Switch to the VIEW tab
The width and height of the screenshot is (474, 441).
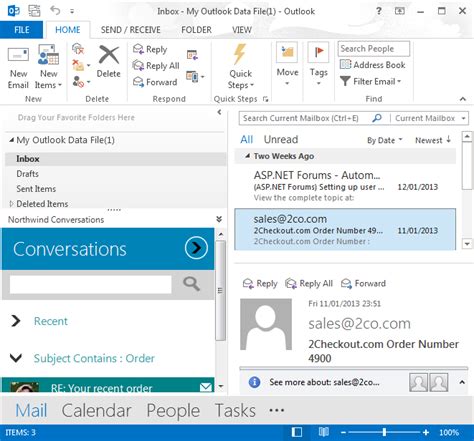tap(242, 30)
